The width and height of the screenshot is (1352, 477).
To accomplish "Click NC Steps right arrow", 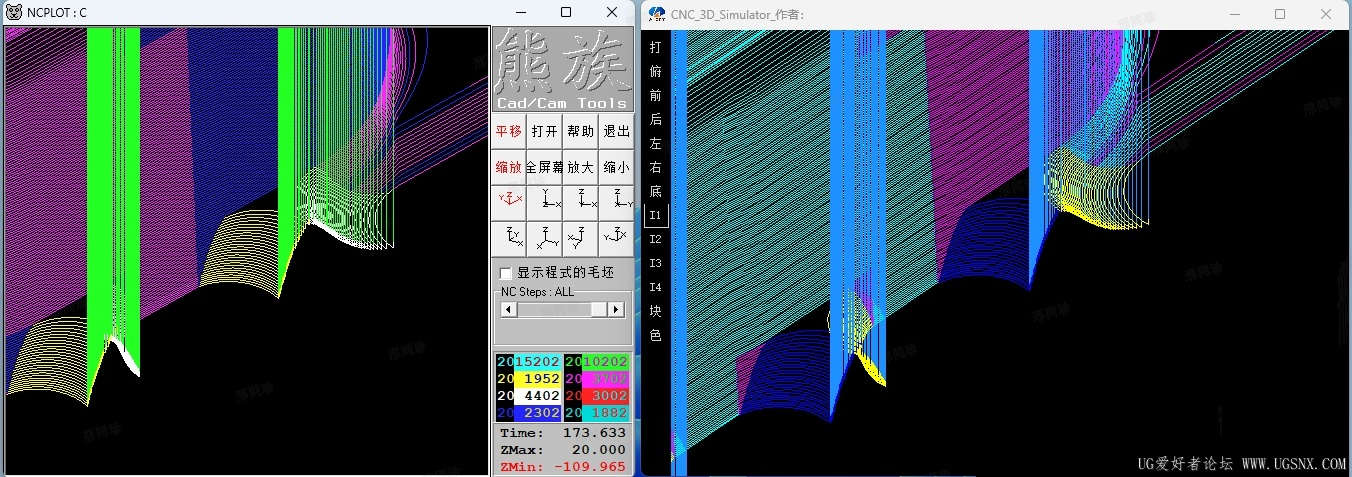I will pos(616,310).
